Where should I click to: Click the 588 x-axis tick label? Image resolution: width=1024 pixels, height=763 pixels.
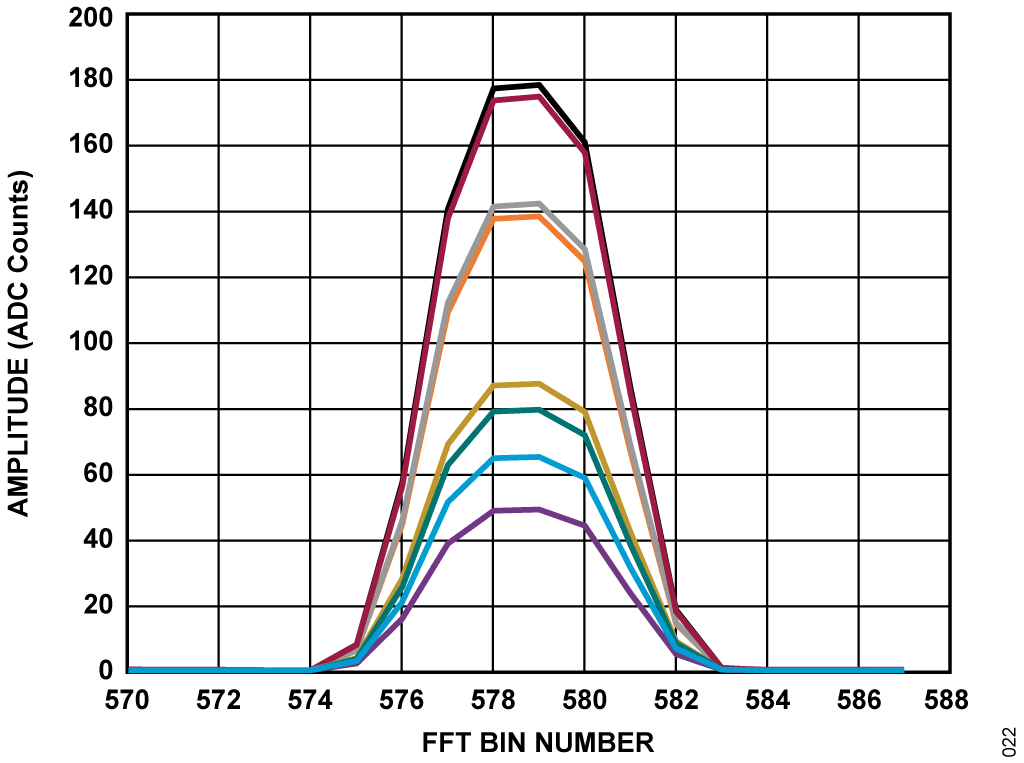coord(950,700)
